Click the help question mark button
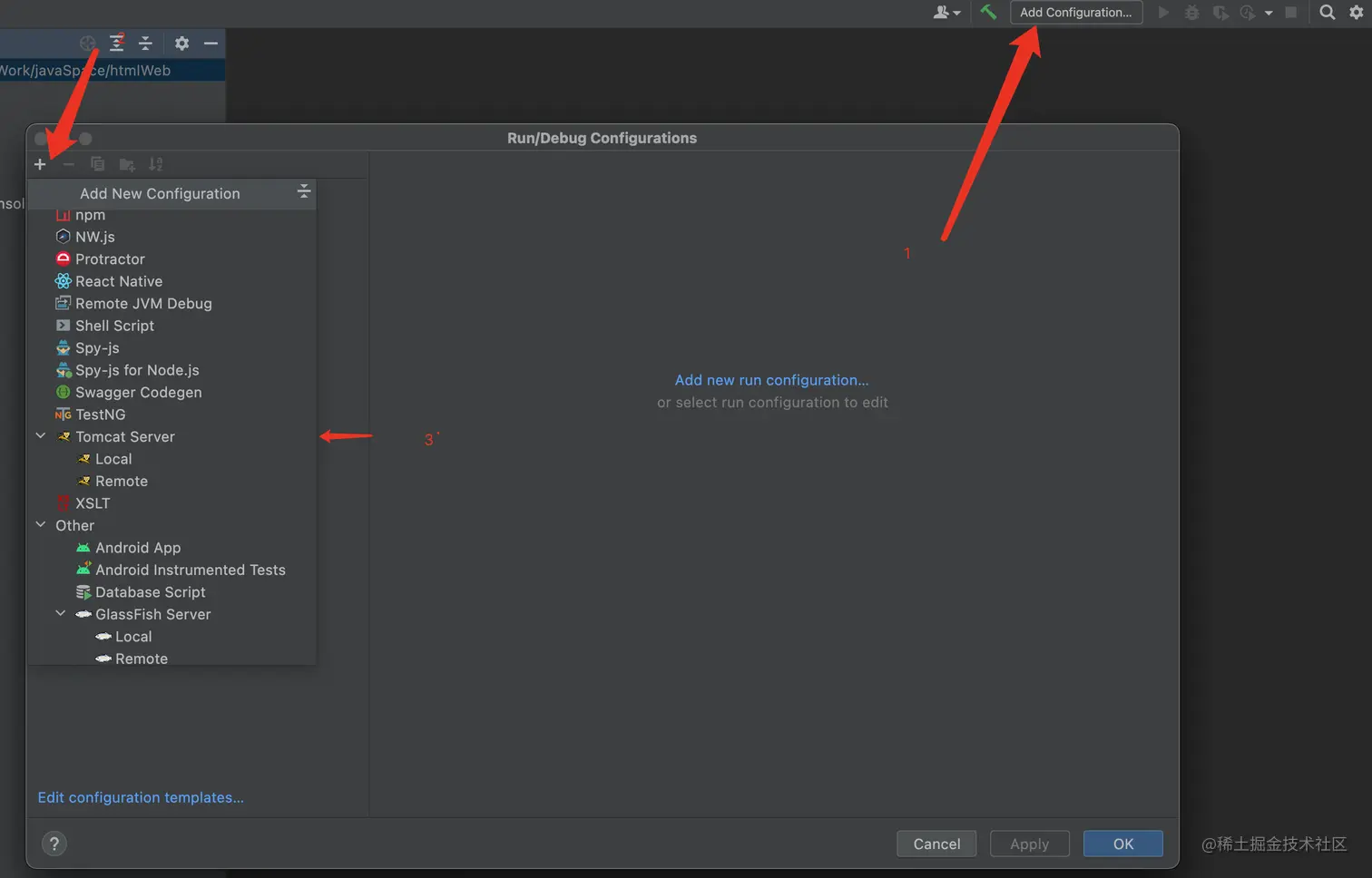1372x878 pixels. pyautogui.click(x=54, y=844)
